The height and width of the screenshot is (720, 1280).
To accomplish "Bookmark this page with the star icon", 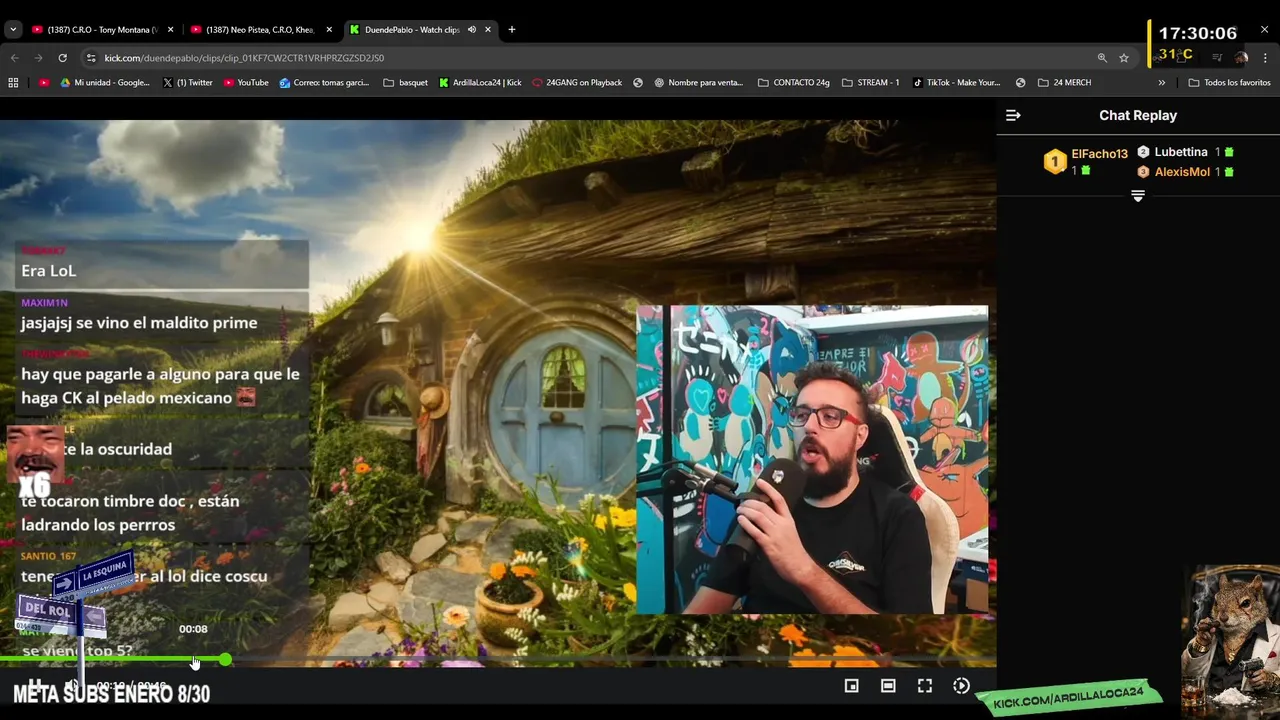I will point(1124,58).
